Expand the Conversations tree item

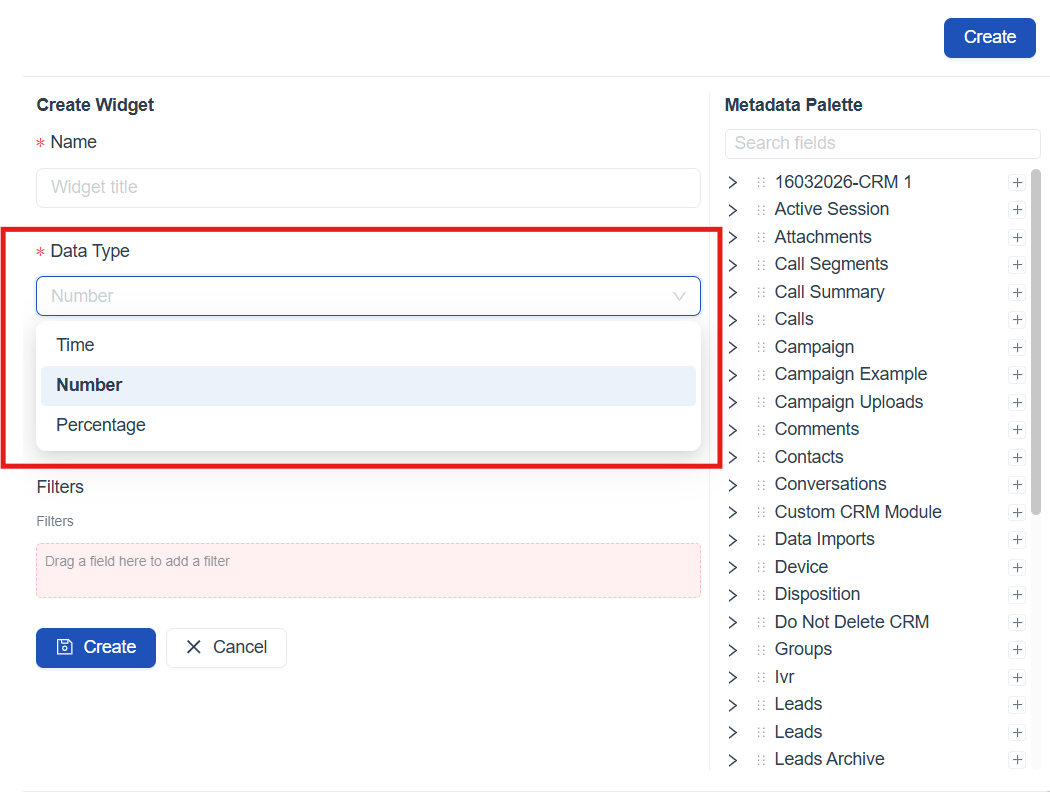(732, 485)
